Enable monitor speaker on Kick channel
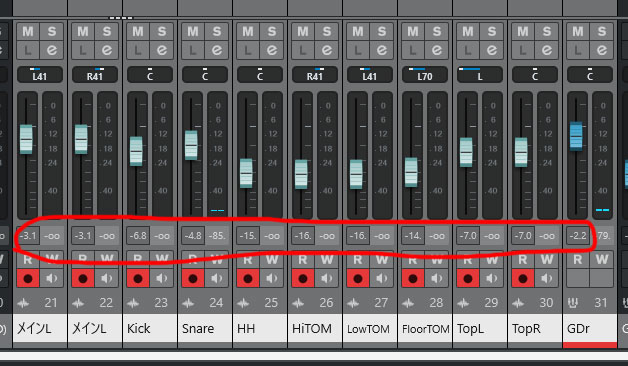Image resolution: width=628 pixels, height=366 pixels. (161, 278)
